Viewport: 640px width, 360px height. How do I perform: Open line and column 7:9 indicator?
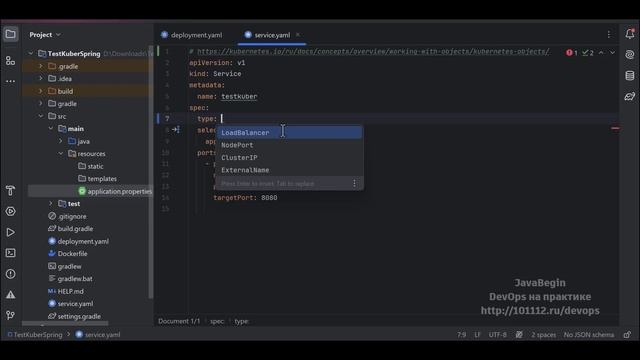pos(461,335)
